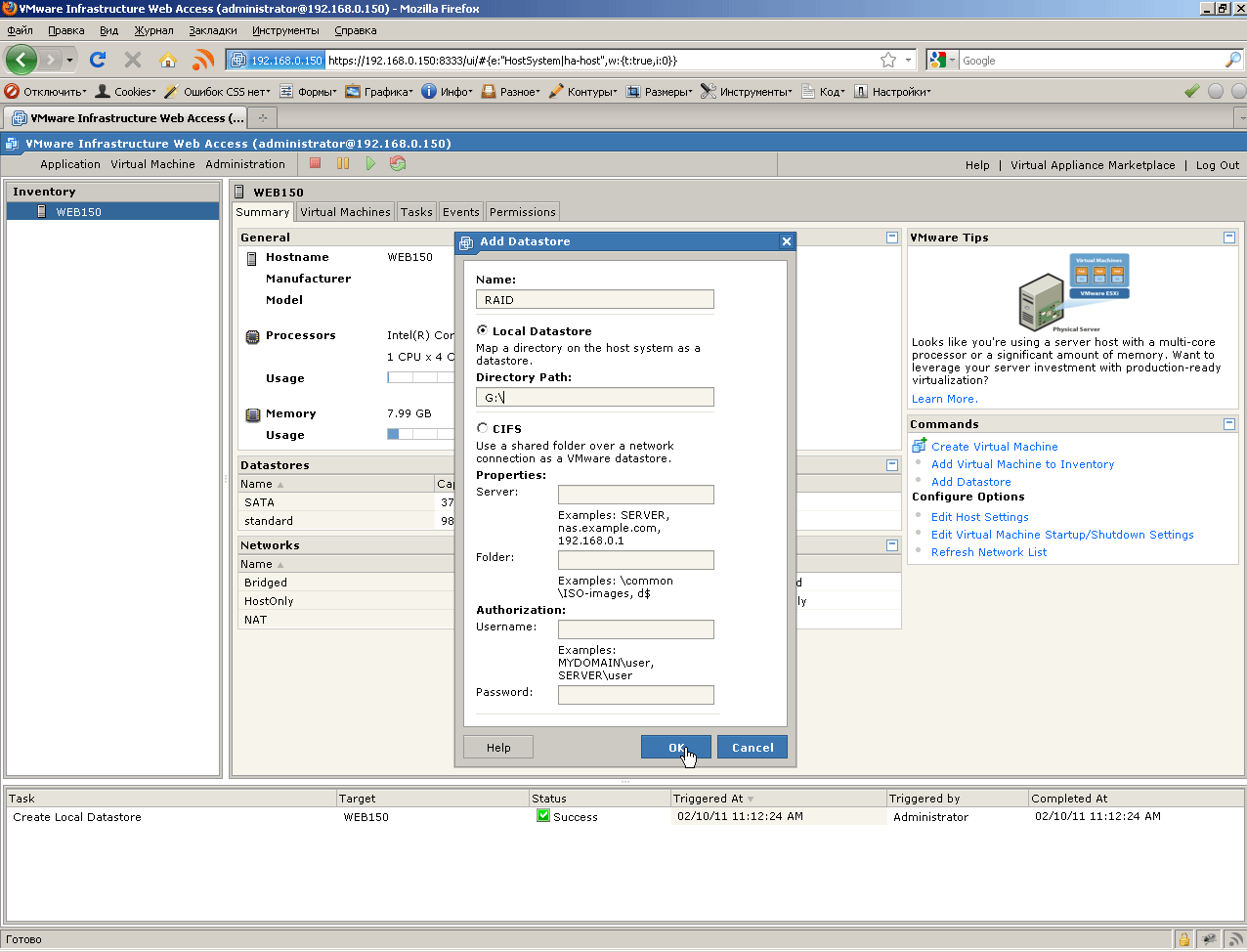This screenshot has height=952, width=1247.
Task: Click the green Power On icon
Action: tap(370, 163)
